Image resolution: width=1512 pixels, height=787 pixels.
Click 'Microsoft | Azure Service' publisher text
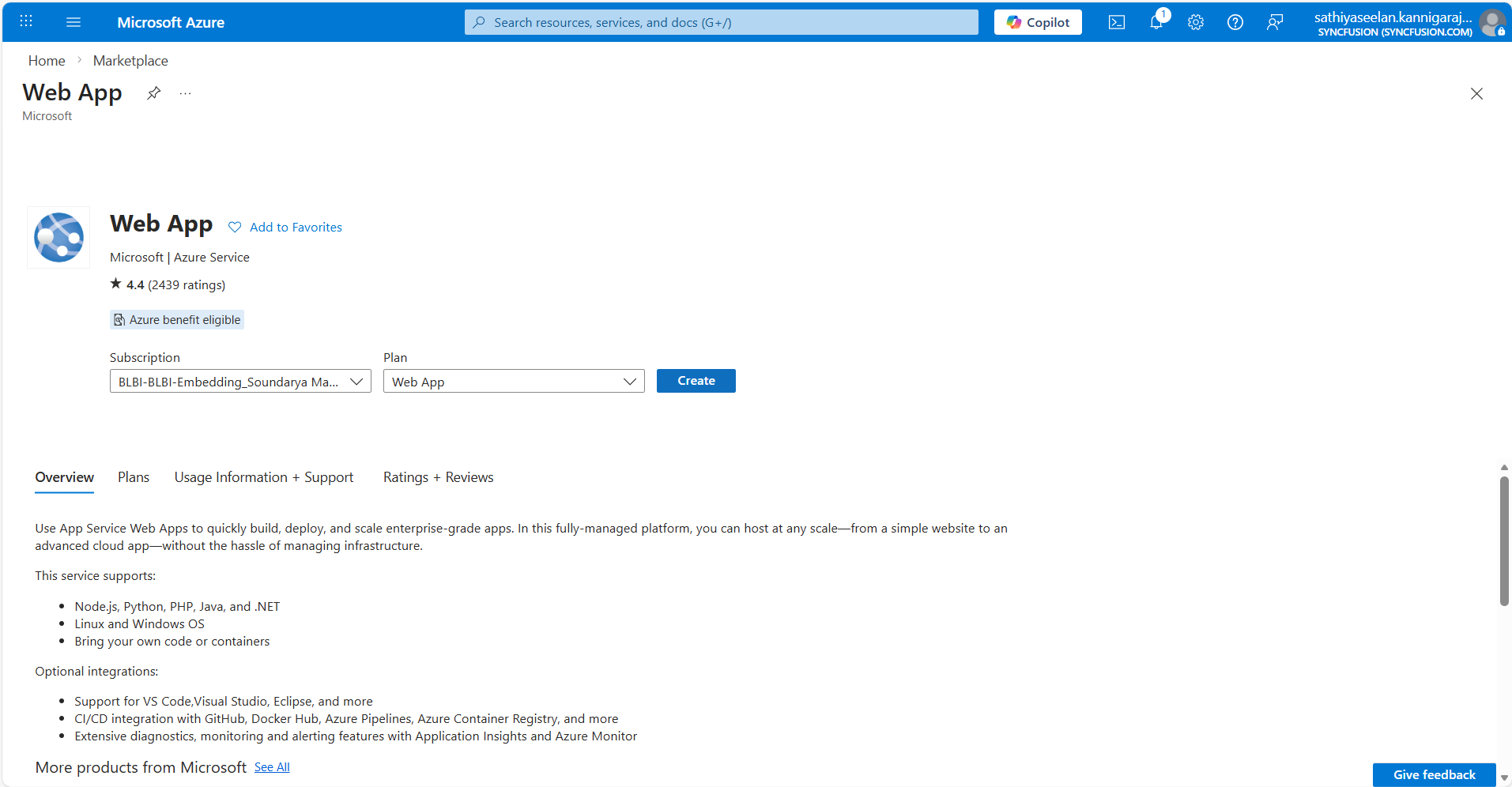coord(179,258)
